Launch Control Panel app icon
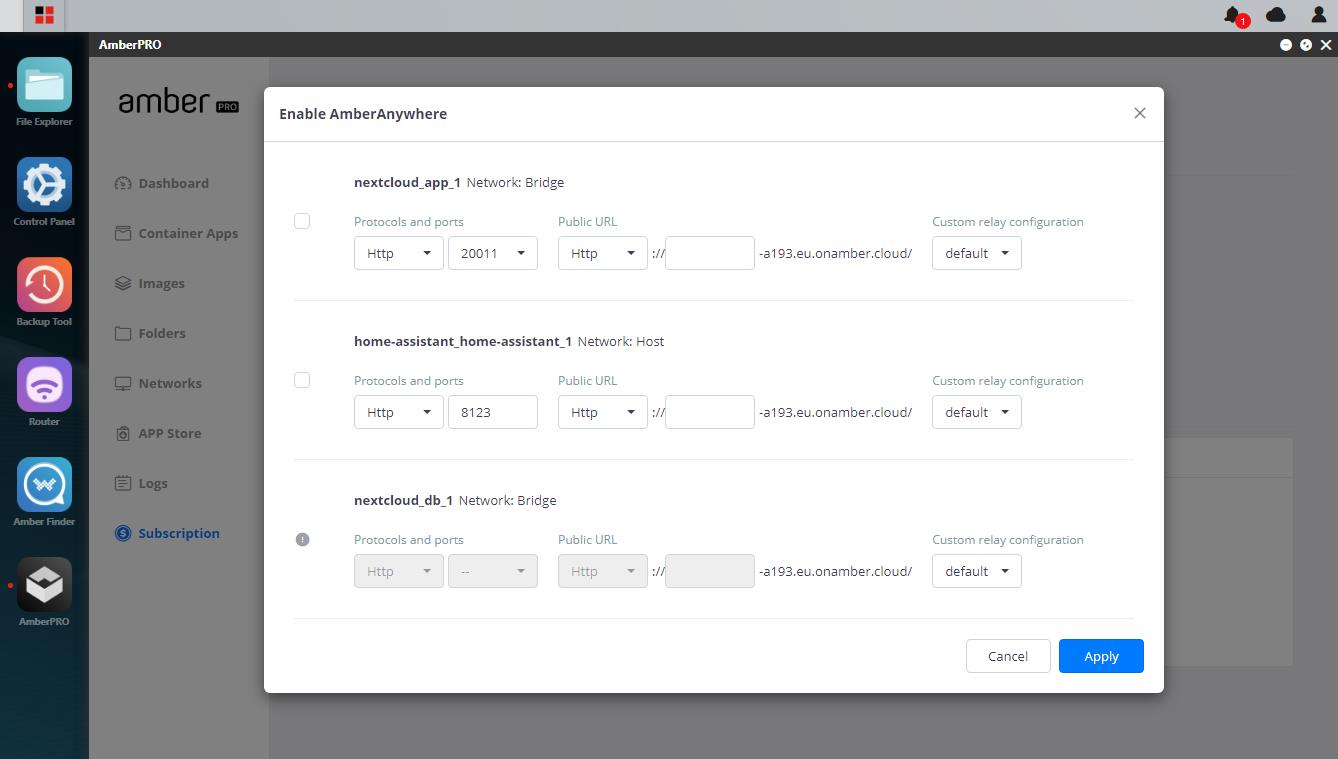 coord(44,185)
